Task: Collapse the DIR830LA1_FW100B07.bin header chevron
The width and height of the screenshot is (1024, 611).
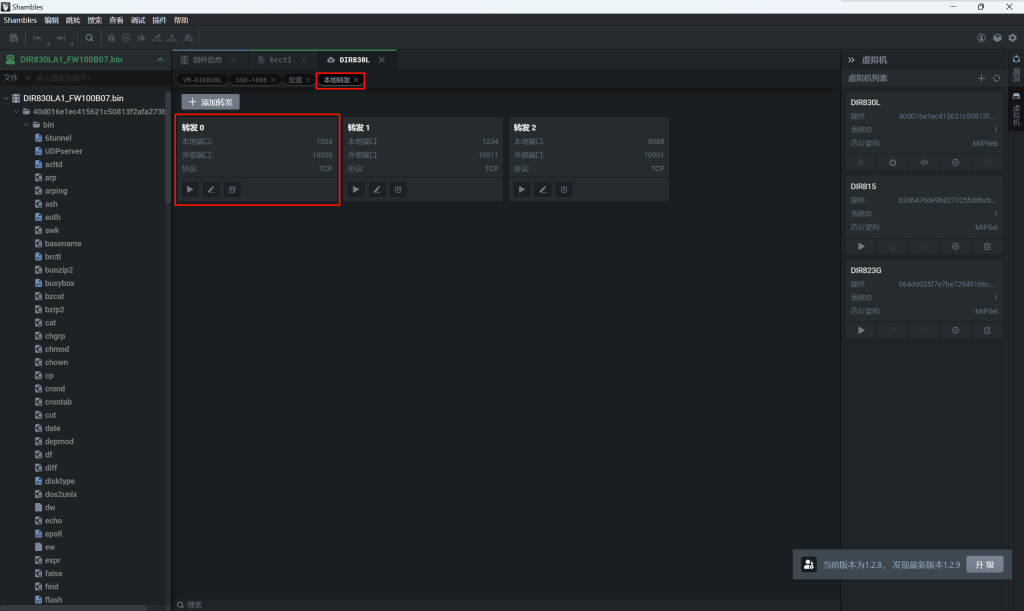Action: click(x=159, y=60)
